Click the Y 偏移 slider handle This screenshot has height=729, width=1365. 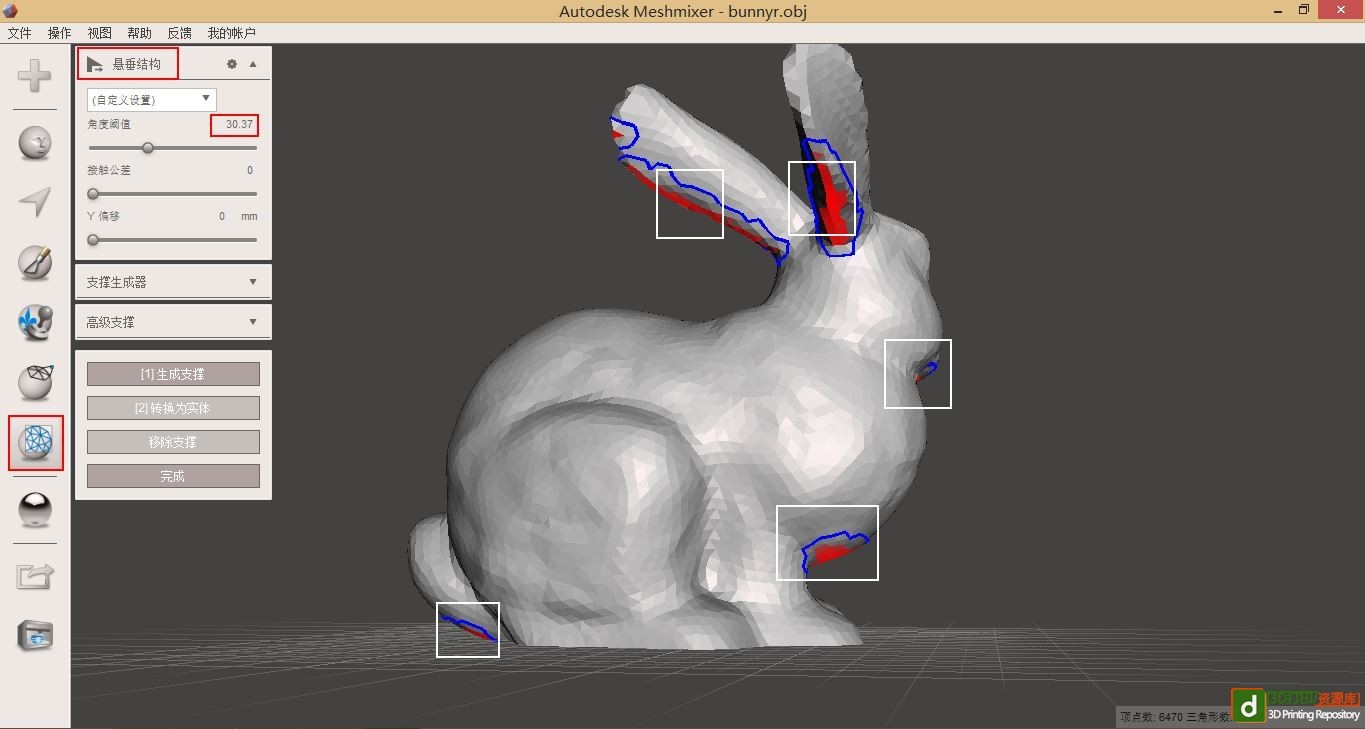point(93,240)
